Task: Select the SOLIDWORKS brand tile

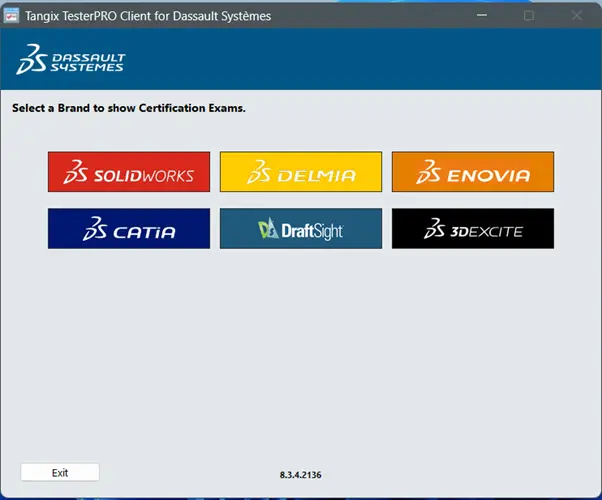Action: [129, 172]
